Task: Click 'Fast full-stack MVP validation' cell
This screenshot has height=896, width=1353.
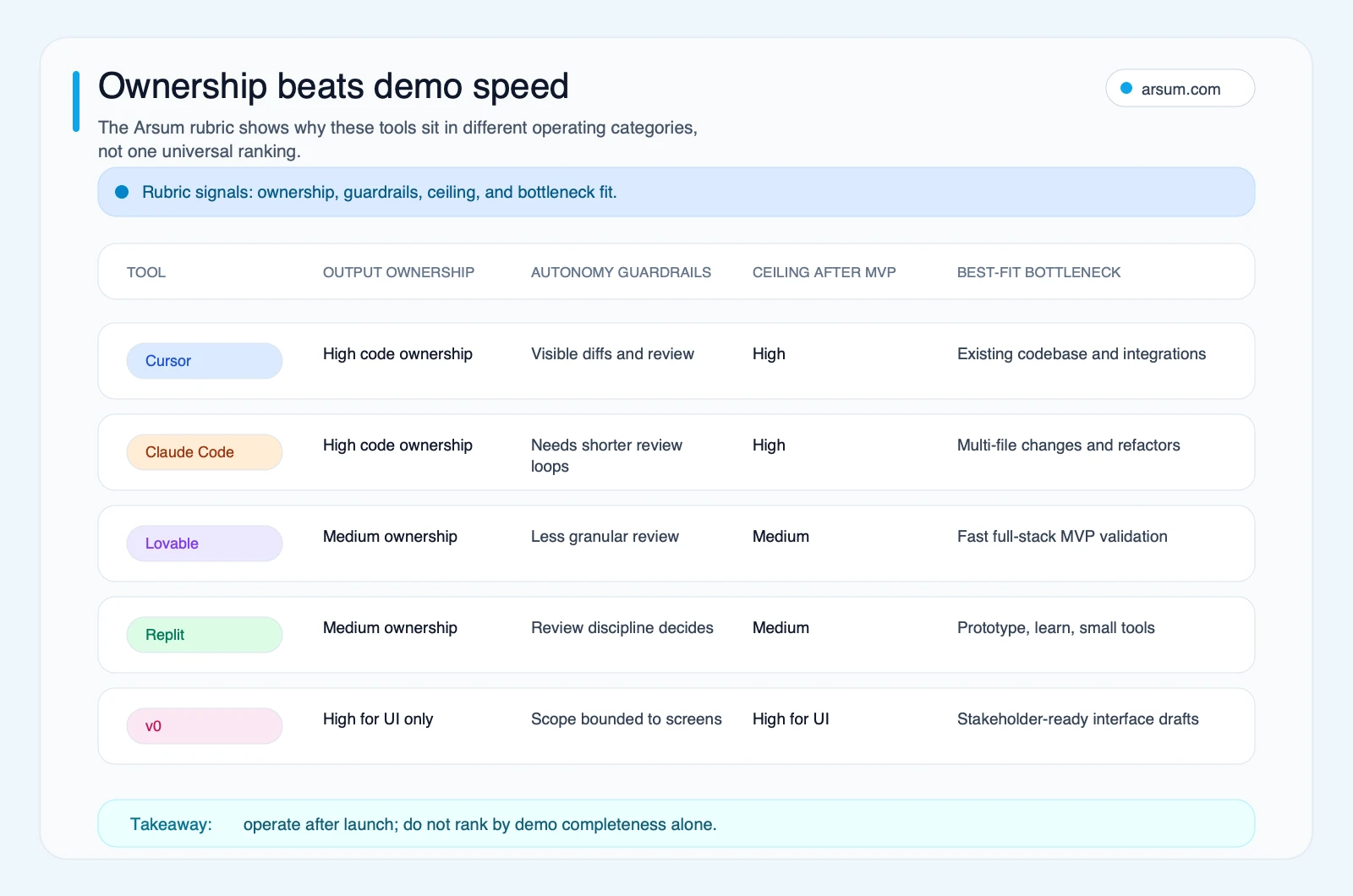Action: click(1062, 537)
